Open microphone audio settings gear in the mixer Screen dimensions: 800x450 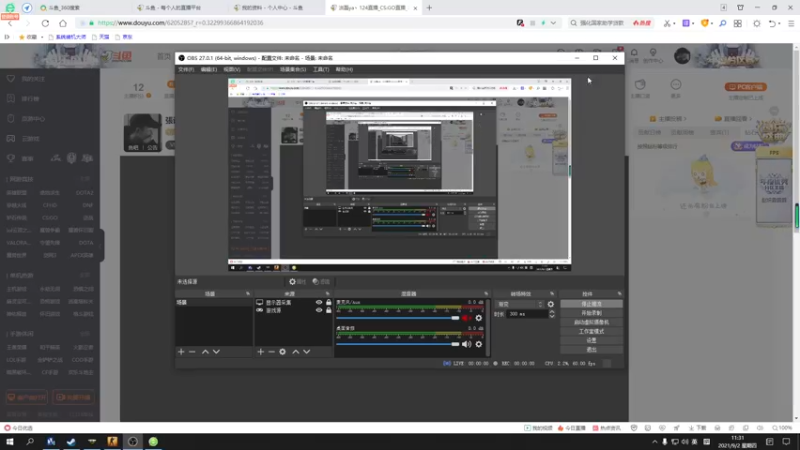479,318
